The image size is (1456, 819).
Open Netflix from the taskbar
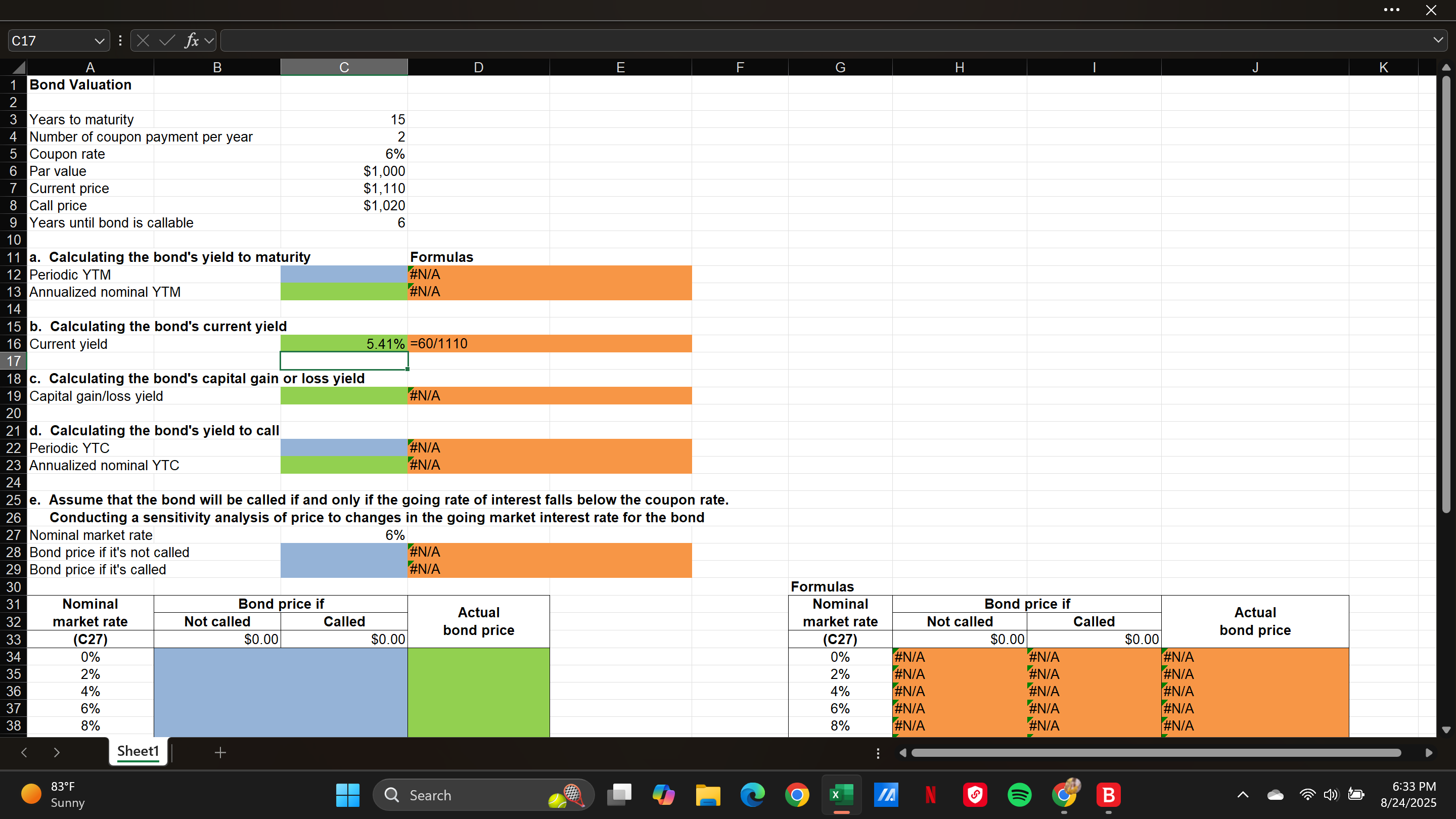pyautogui.click(x=930, y=795)
